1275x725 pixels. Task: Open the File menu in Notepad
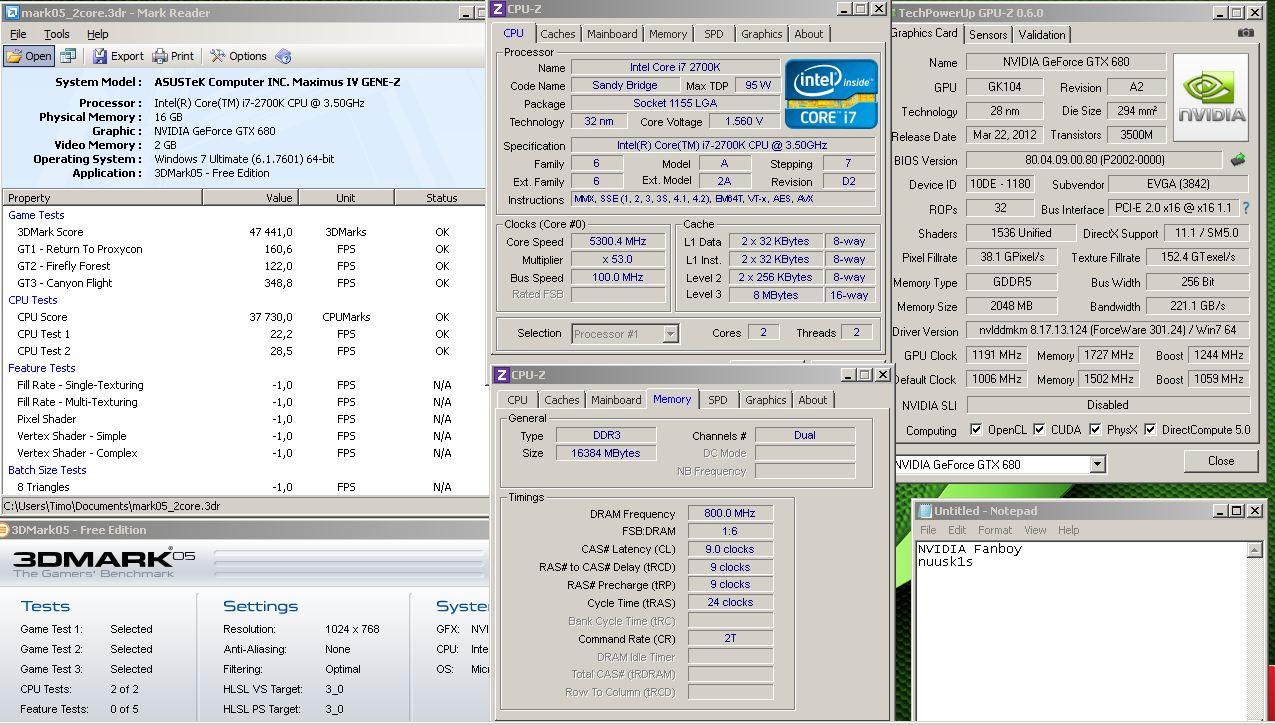pos(928,530)
